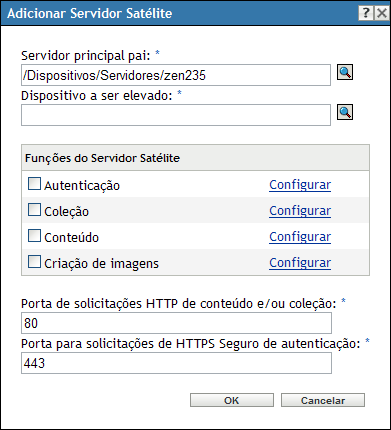Open the Configurar link for Conteúdo

[x=300, y=237]
